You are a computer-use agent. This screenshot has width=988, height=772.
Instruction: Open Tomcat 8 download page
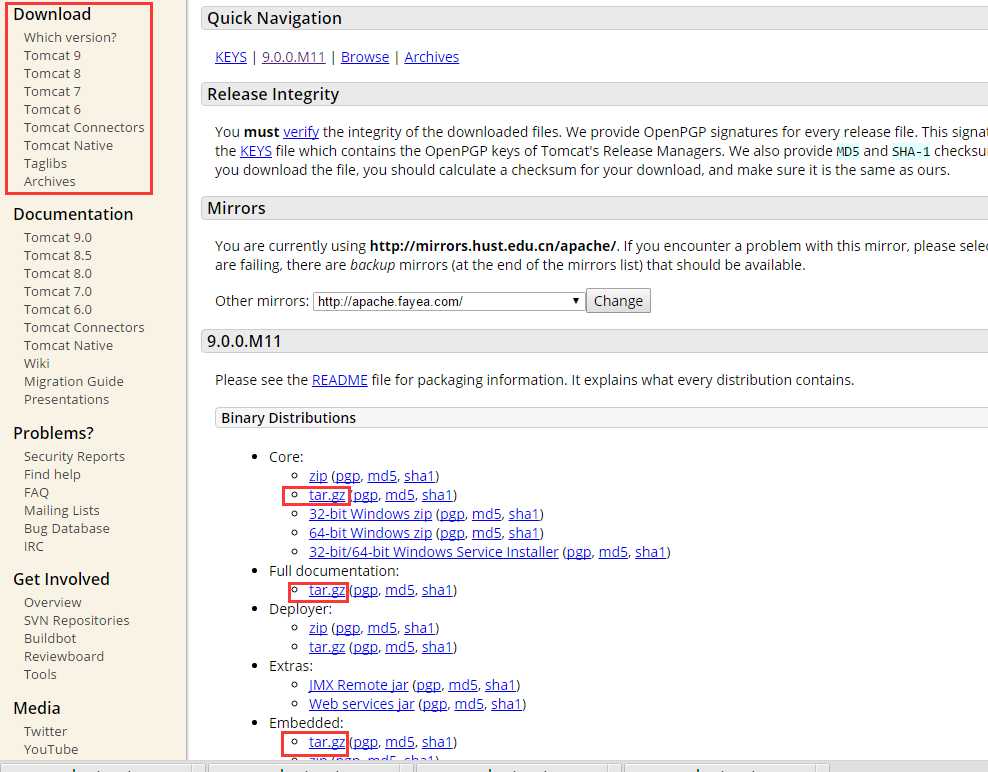pos(52,73)
